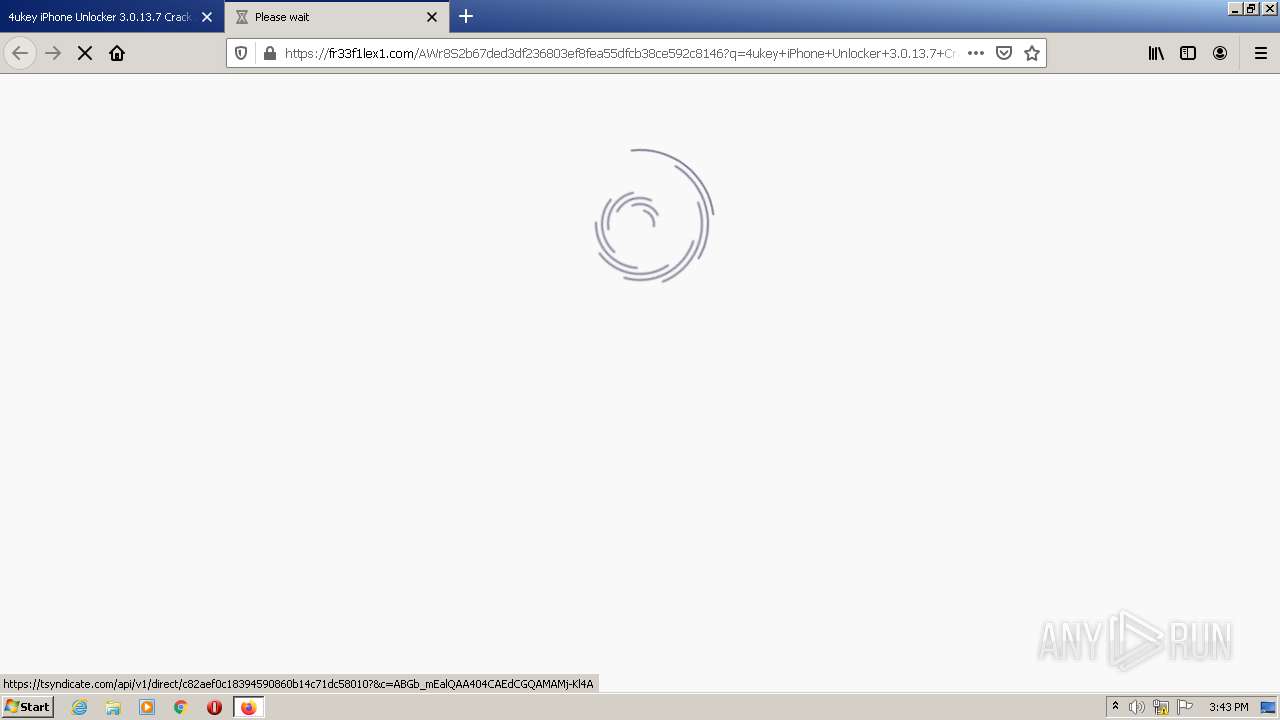1280x720 pixels.
Task: Select the Firefox taskbar button
Action: (249, 707)
